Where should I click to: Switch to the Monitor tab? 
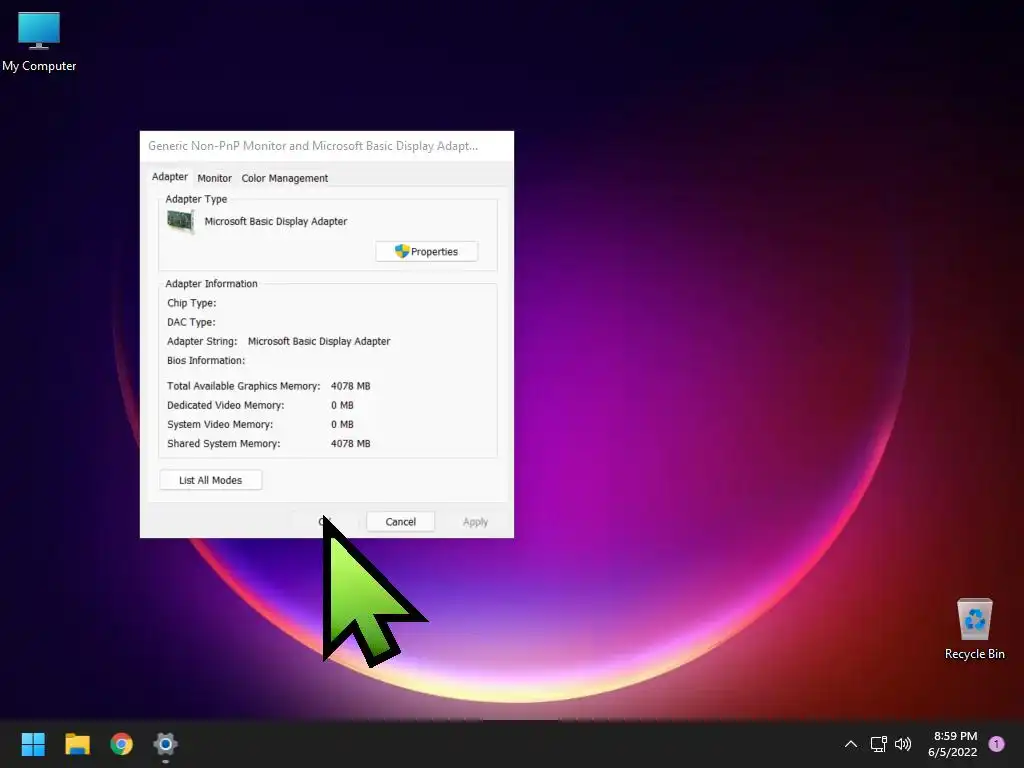click(214, 178)
